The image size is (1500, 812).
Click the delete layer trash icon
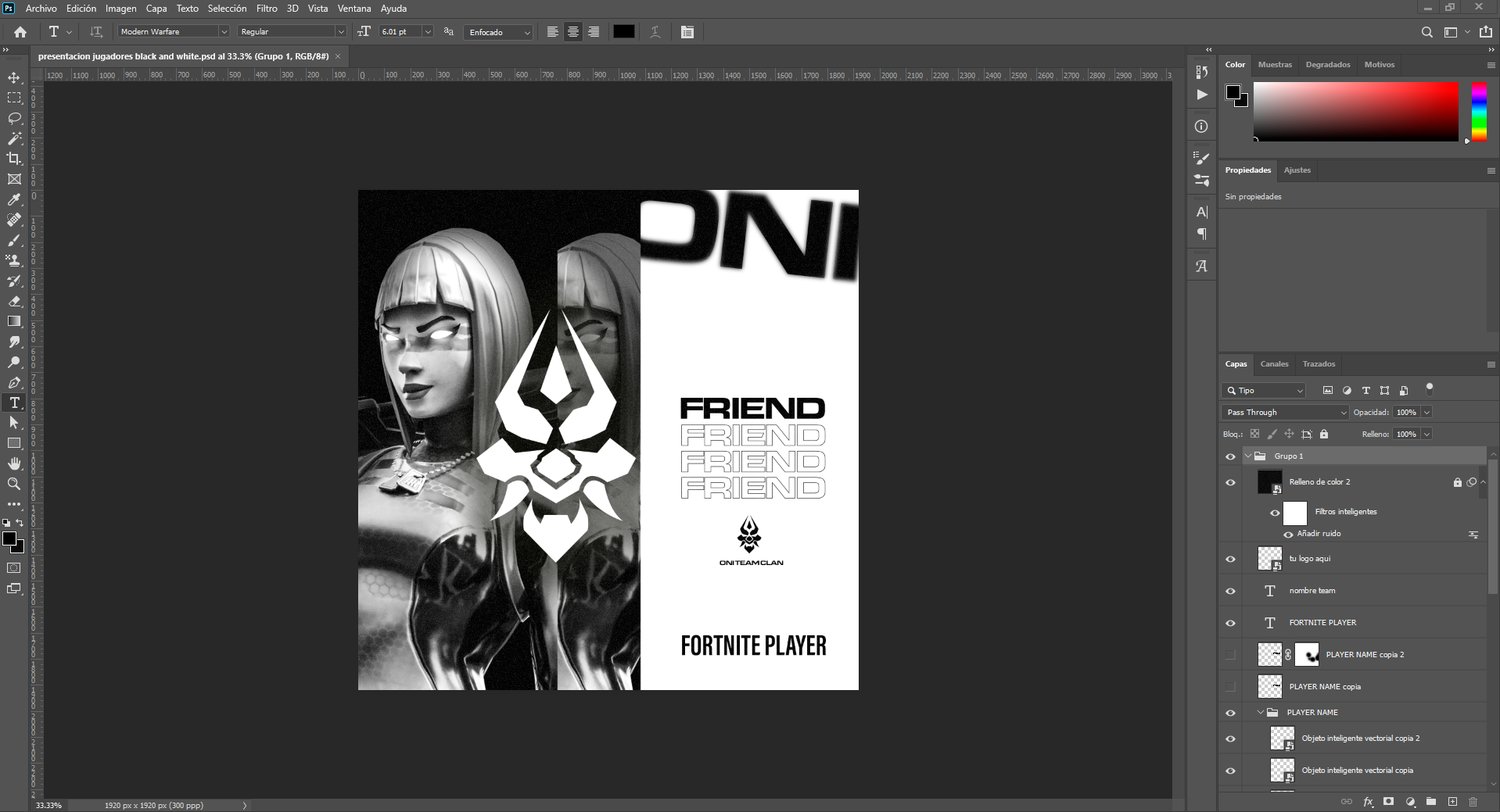(x=1473, y=801)
